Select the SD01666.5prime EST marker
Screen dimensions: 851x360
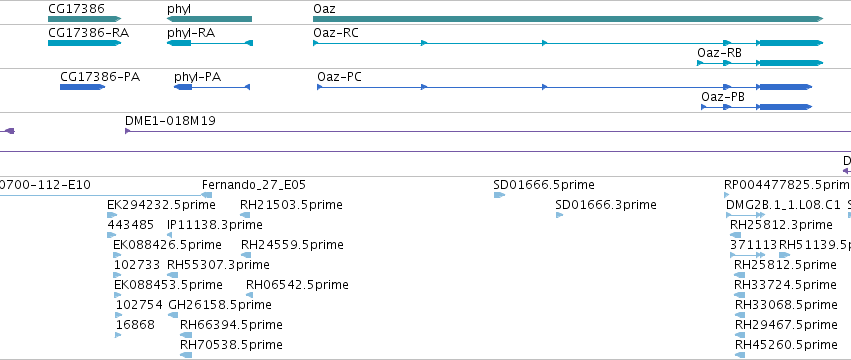[499, 195]
